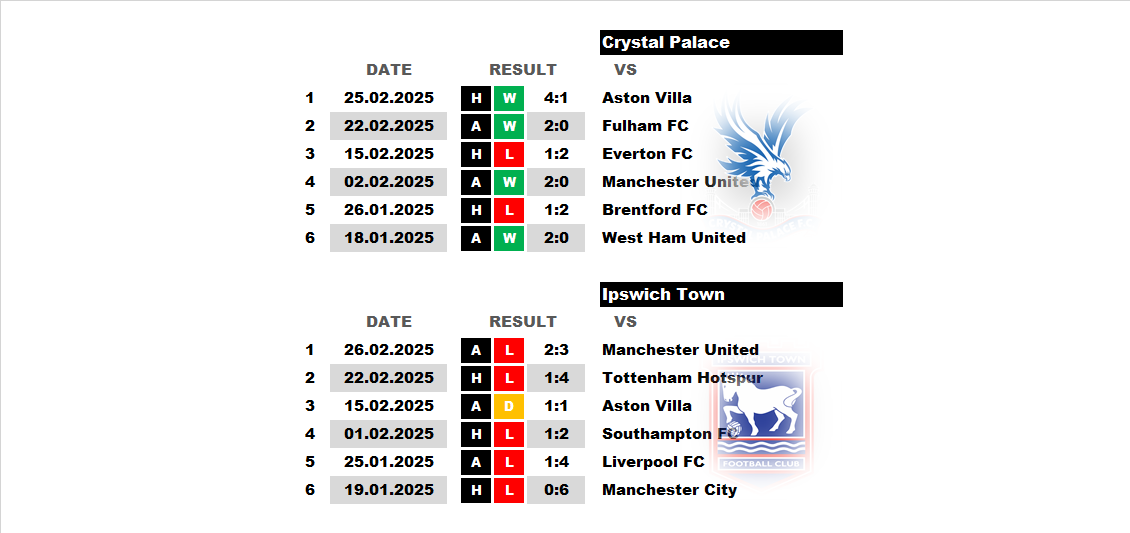Select the Crystal Palace header bar

721,42
